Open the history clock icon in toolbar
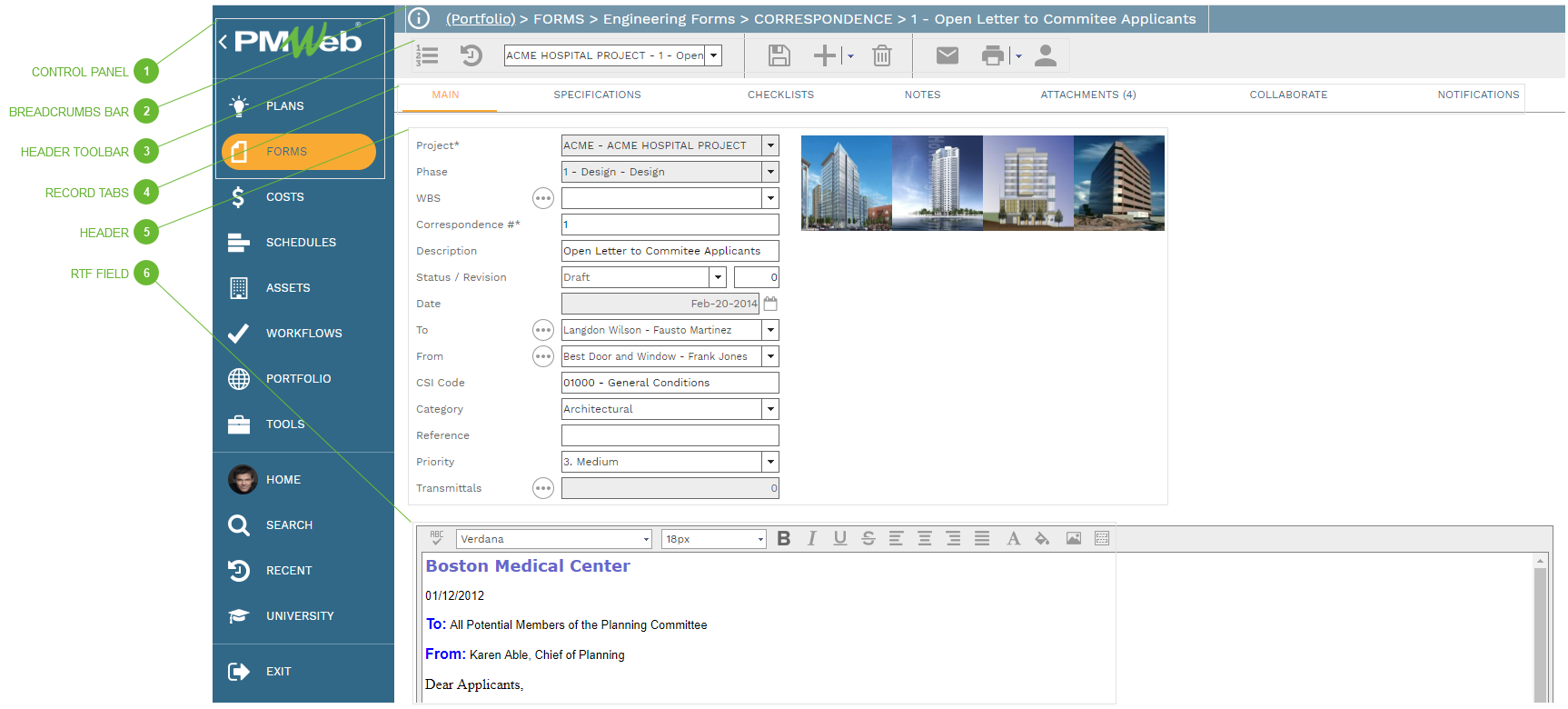Screen dimensions: 1568x709 tap(471, 56)
